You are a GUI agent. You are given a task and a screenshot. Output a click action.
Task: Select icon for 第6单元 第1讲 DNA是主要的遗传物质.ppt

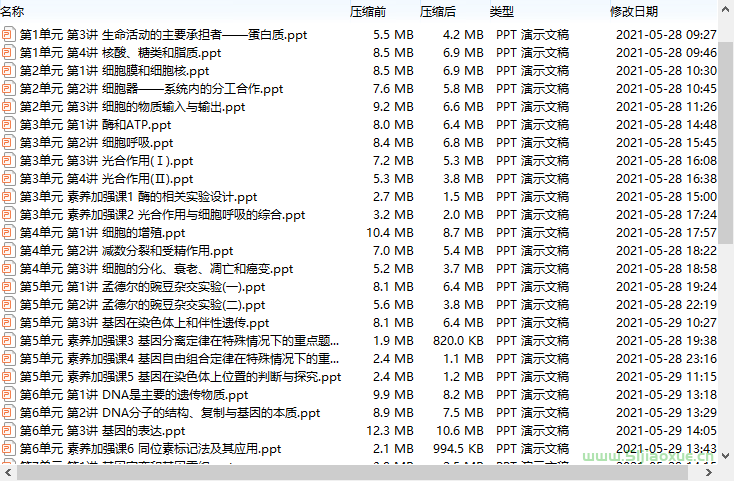pos(8,395)
